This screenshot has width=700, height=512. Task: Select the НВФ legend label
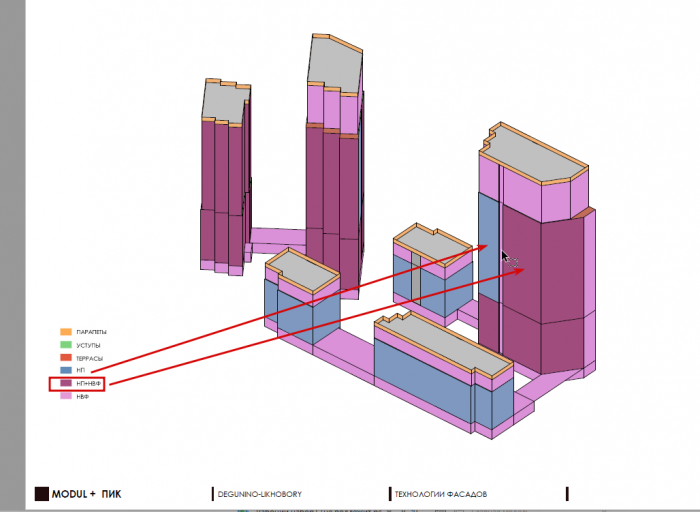tap(83, 396)
